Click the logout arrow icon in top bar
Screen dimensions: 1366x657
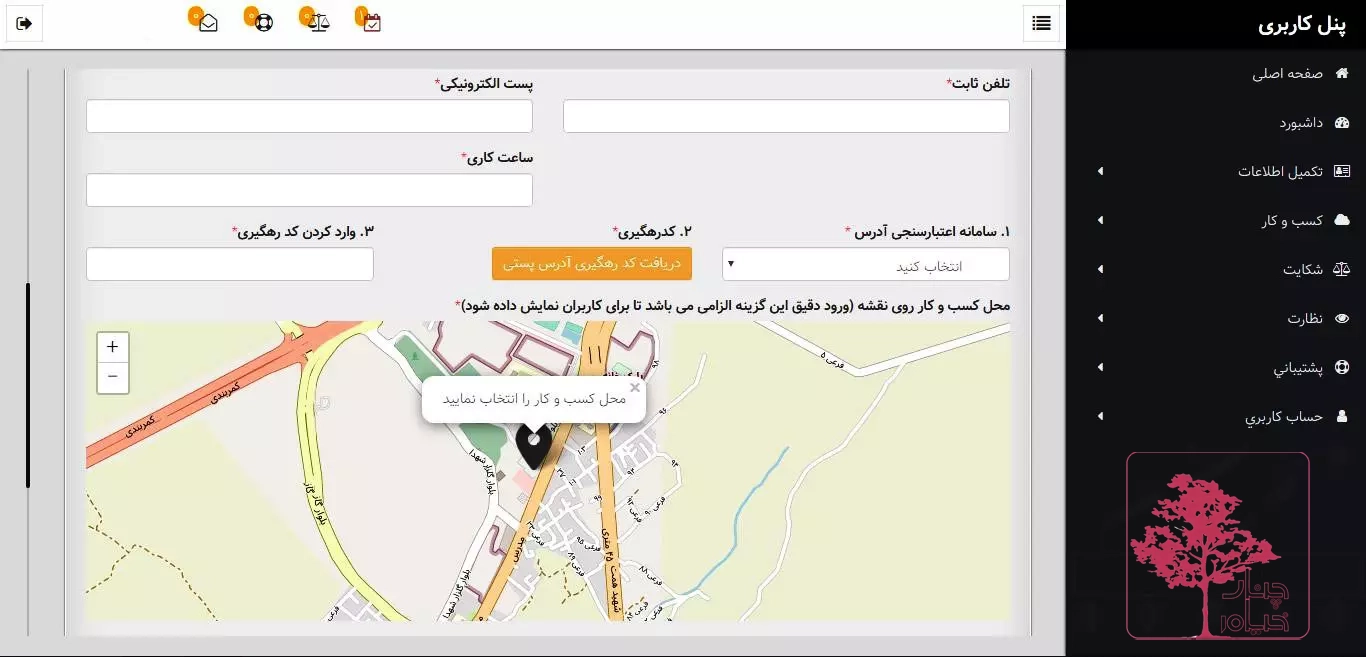click(24, 23)
